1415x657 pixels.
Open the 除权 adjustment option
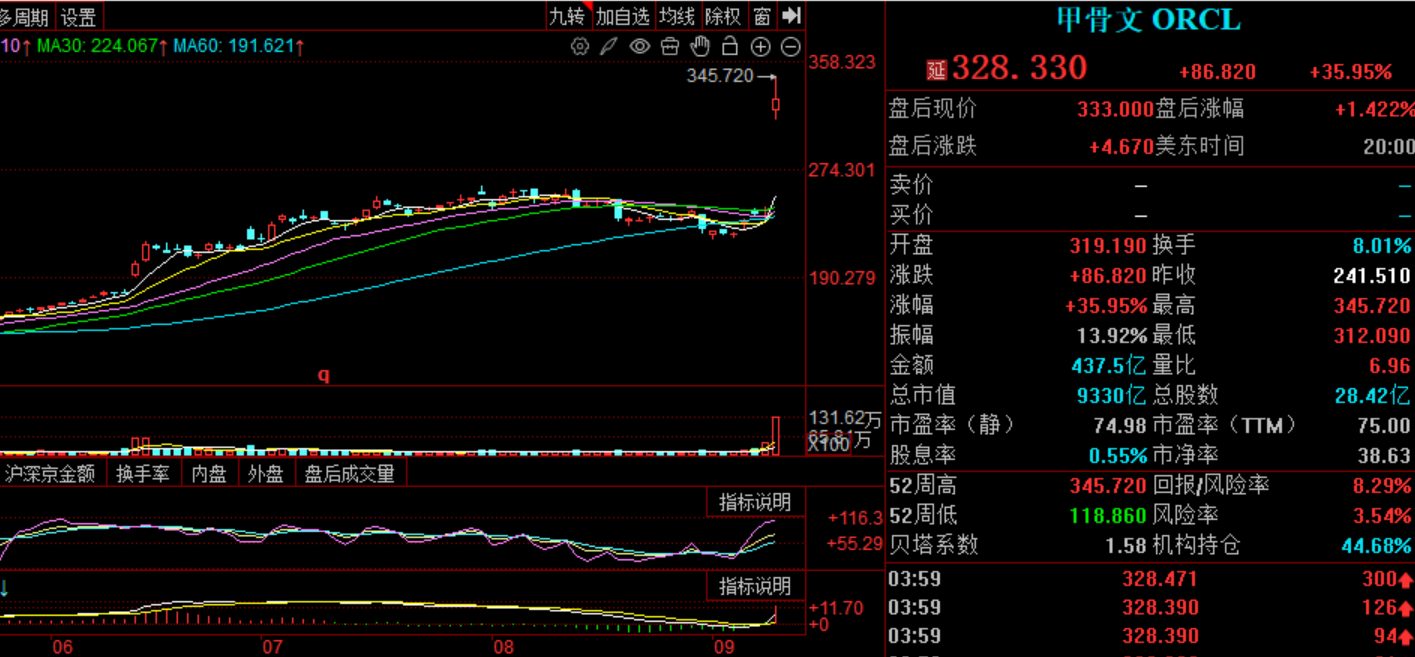[x=723, y=15]
